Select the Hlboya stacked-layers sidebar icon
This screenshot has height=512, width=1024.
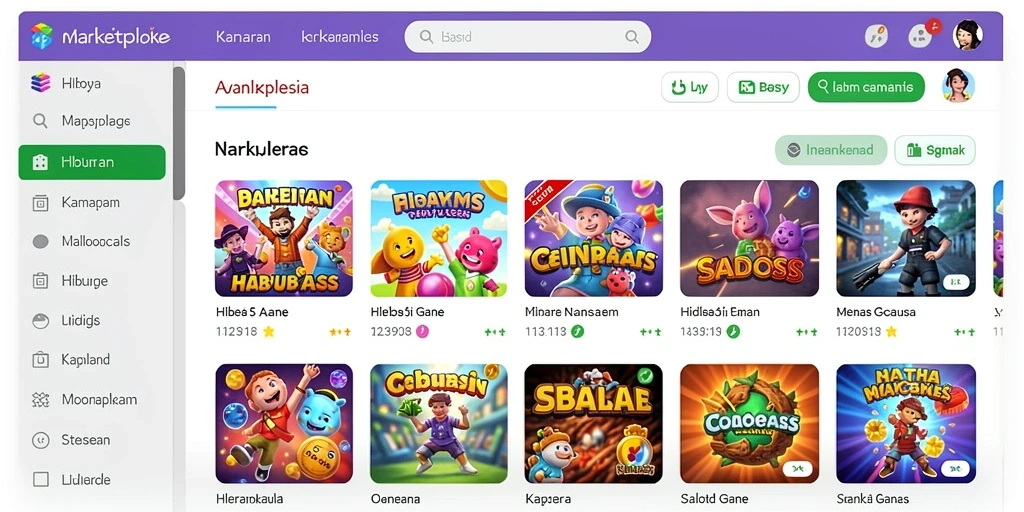click(40, 83)
